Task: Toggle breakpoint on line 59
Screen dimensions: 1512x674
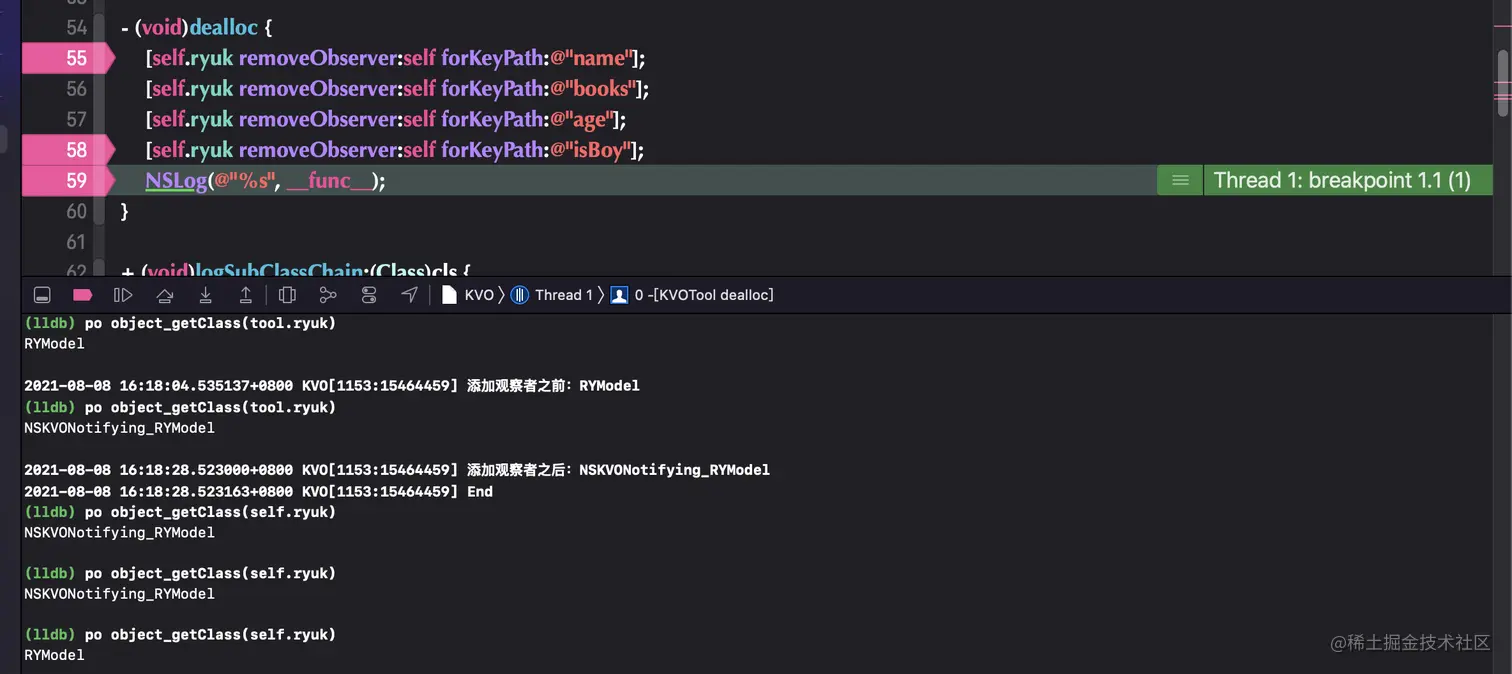Action: (68, 180)
